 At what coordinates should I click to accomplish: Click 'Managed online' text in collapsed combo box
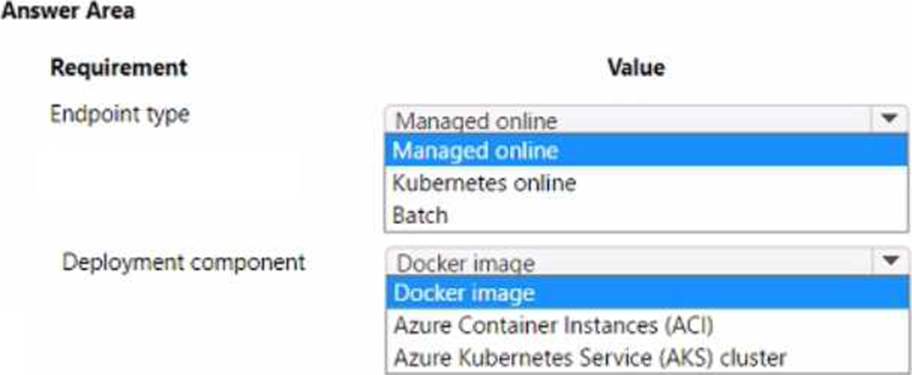(x=476, y=121)
